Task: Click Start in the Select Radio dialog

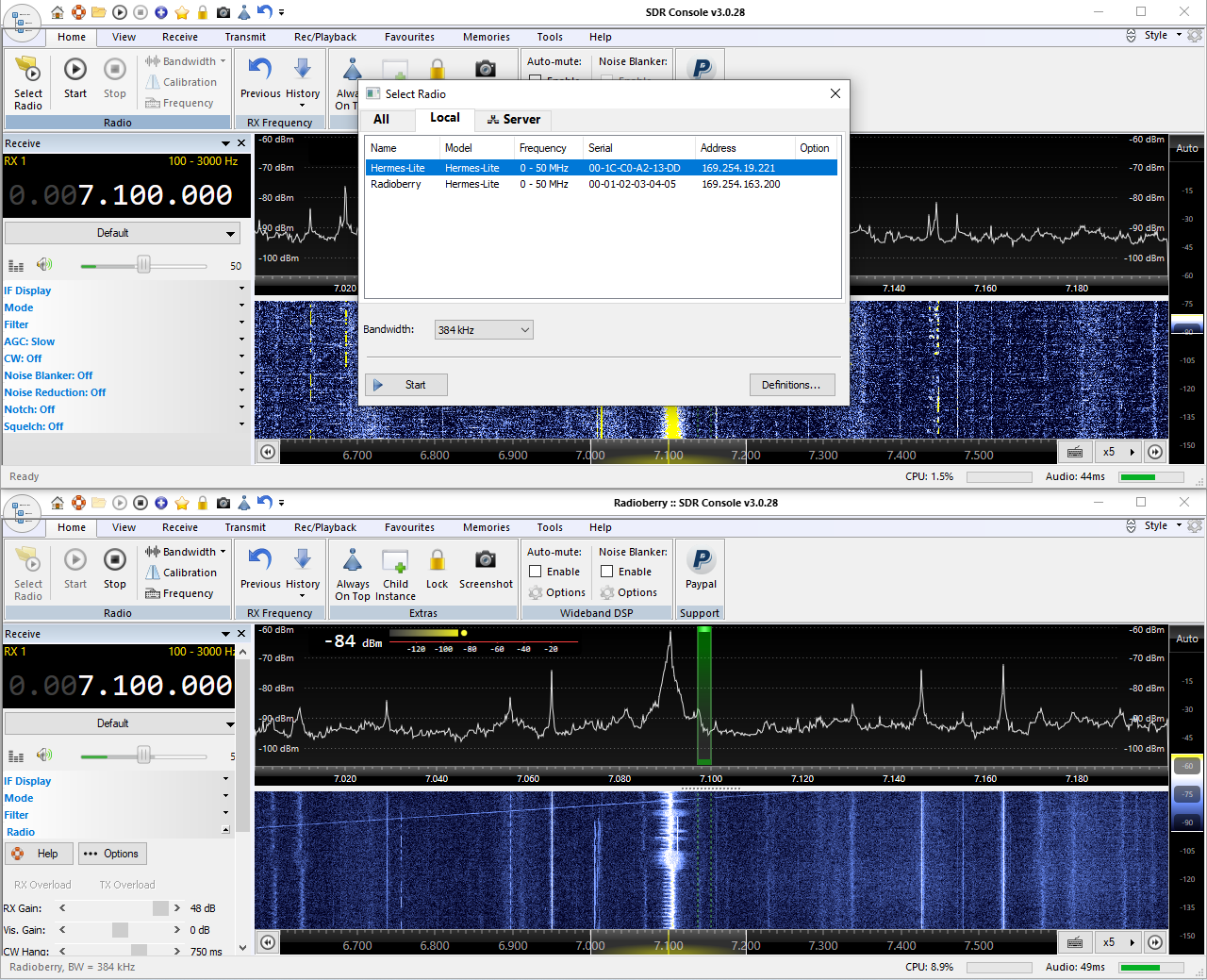Action: pos(406,385)
